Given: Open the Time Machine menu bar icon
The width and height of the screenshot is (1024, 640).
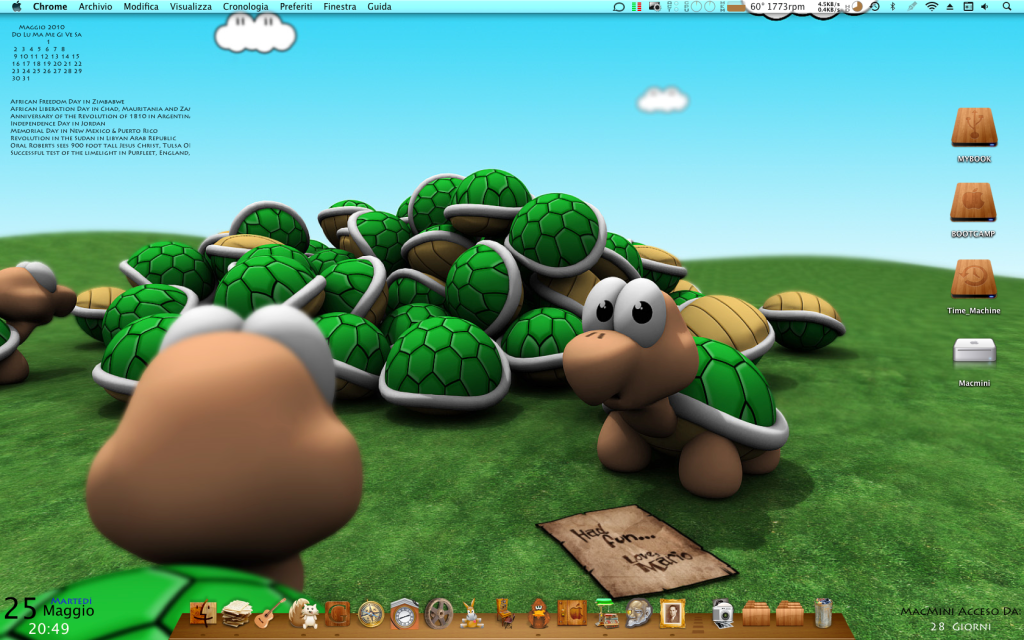Looking at the screenshot, I should coord(875,7).
